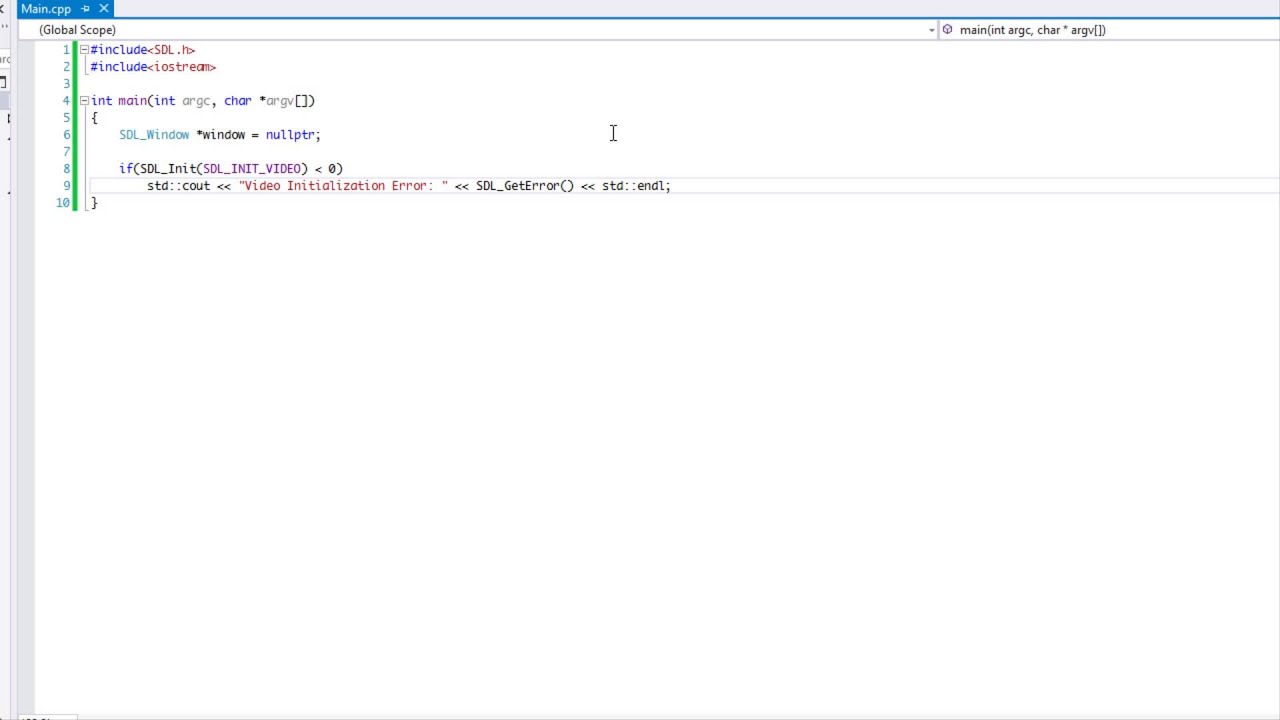Click the 'if' keyword on line 8
Viewport: 1280px width, 720px height.
pos(125,169)
